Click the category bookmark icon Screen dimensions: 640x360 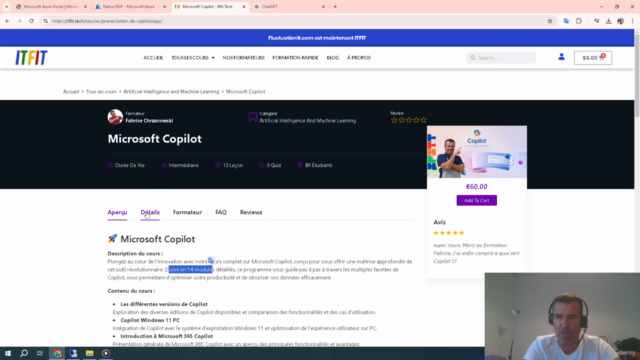pos(253,117)
